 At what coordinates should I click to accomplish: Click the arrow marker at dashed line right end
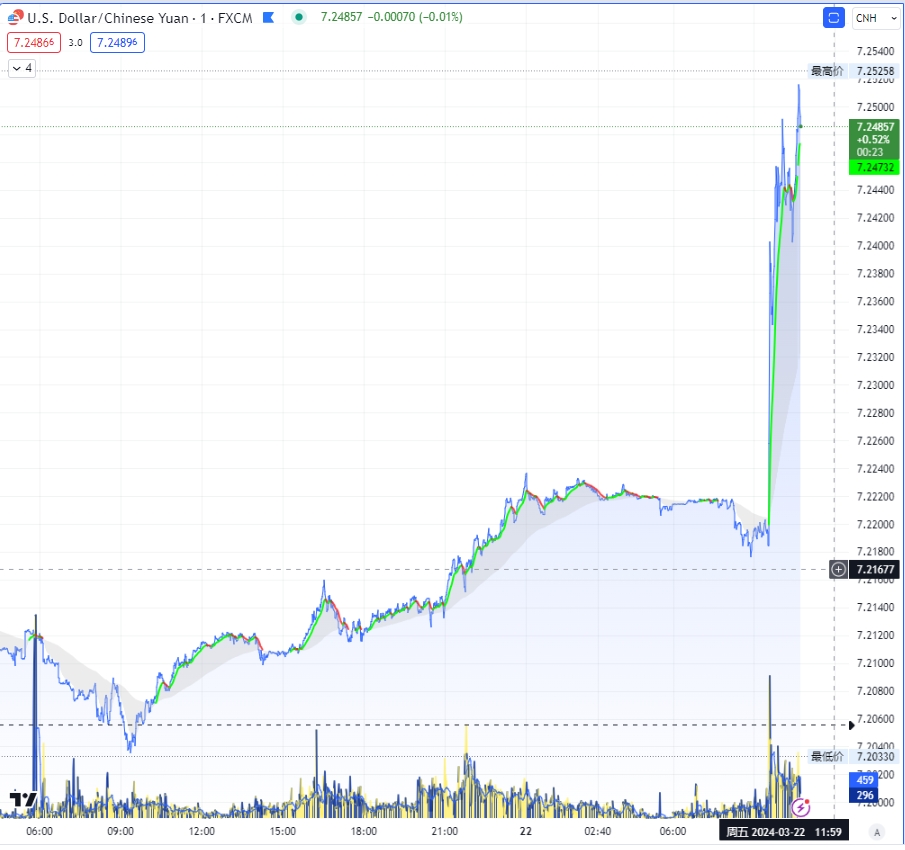pyautogui.click(x=851, y=725)
